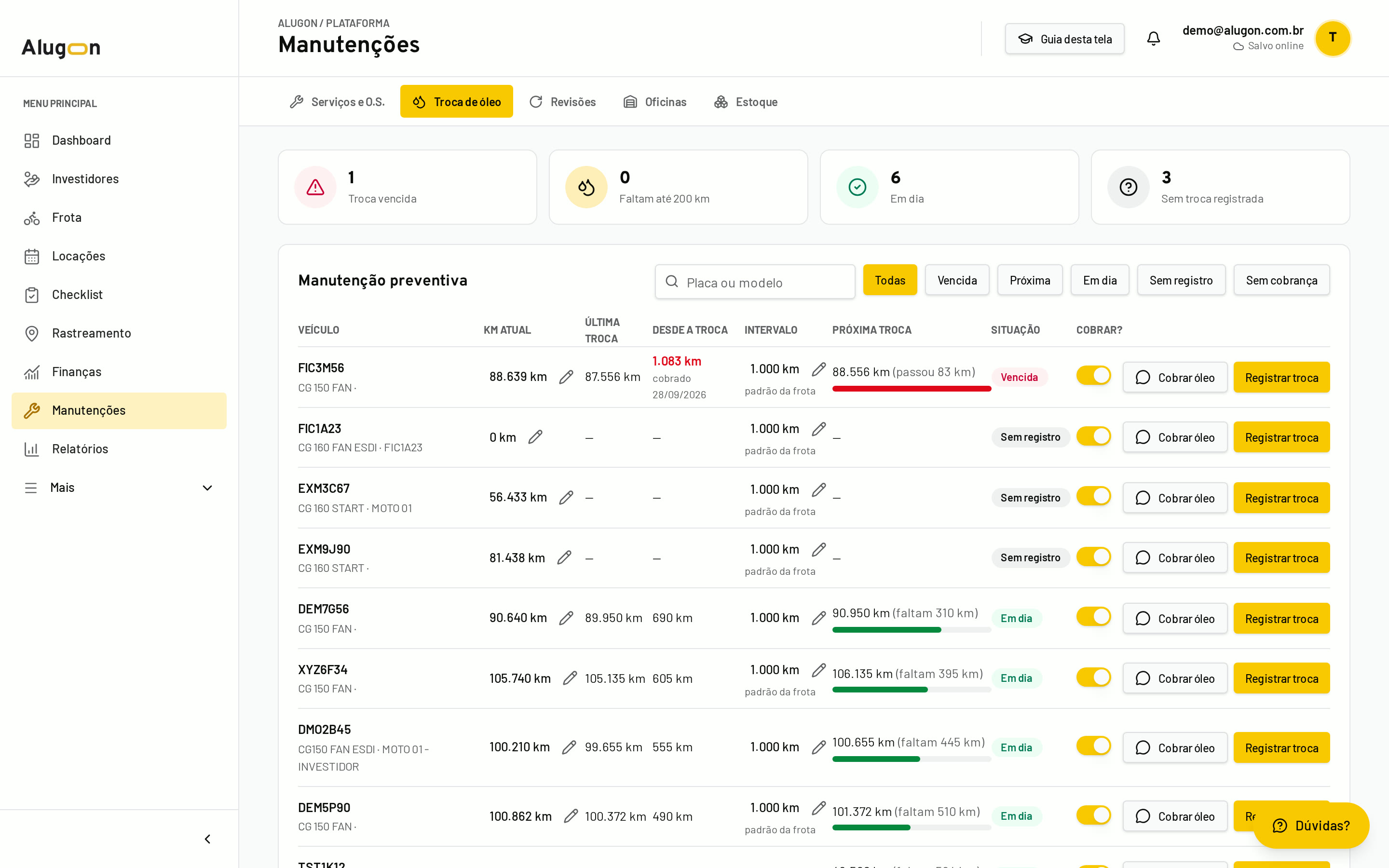
Task: Open Rastreamento in the sidebar
Action: coord(119,333)
